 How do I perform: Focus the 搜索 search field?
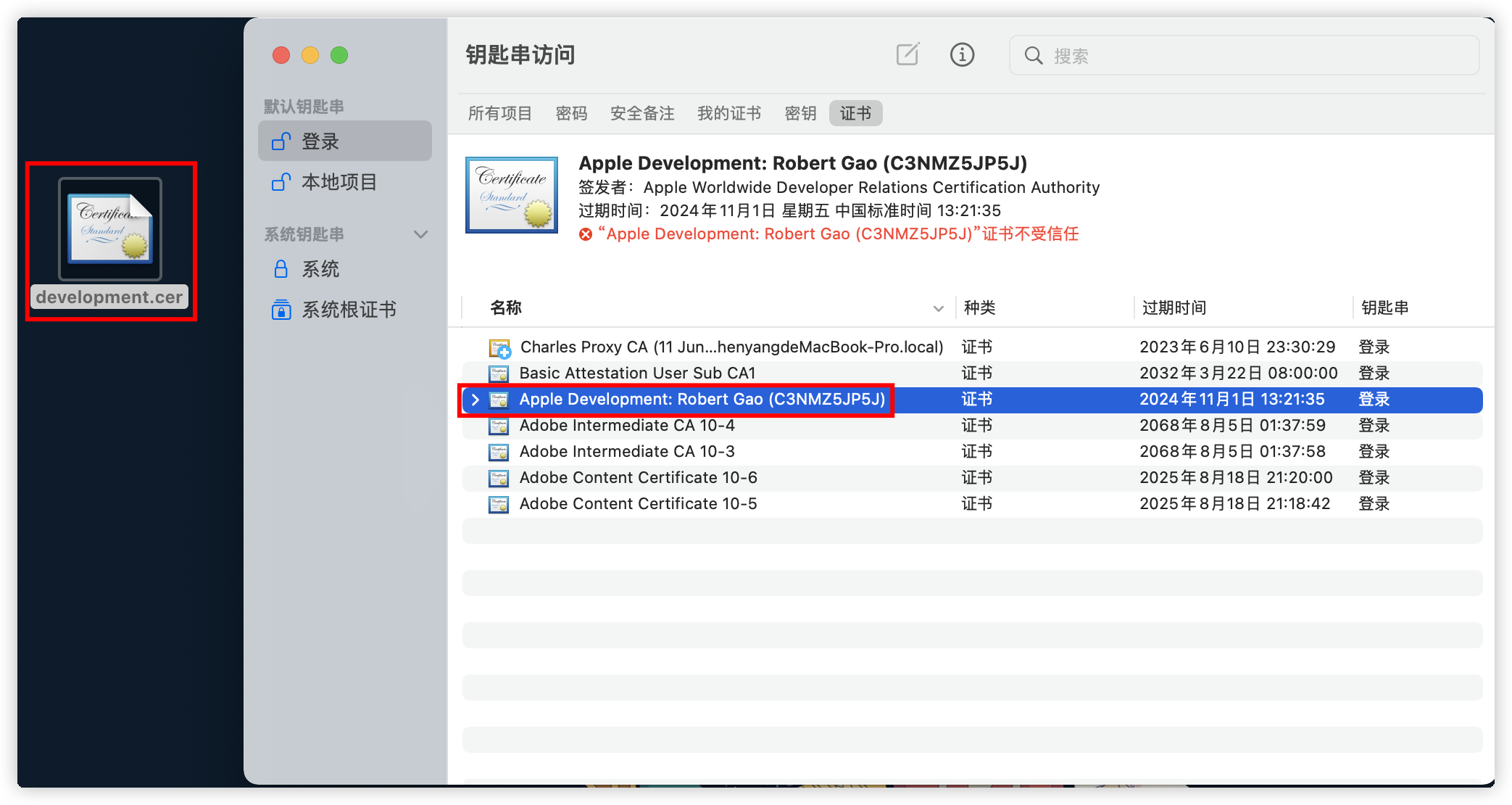click(1244, 56)
